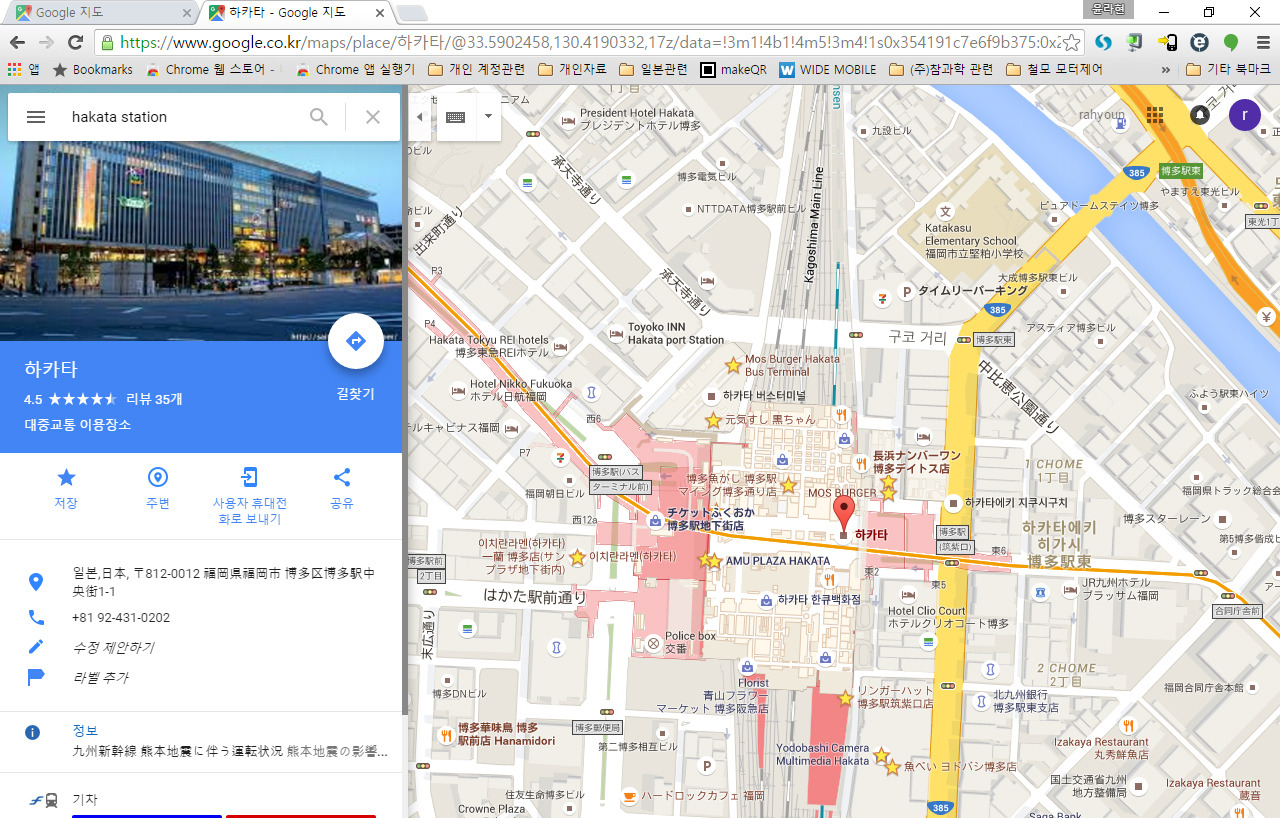The width and height of the screenshot is (1280, 818).
Task: Open the 일본관련 bookmark folder
Action: pos(653,70)
